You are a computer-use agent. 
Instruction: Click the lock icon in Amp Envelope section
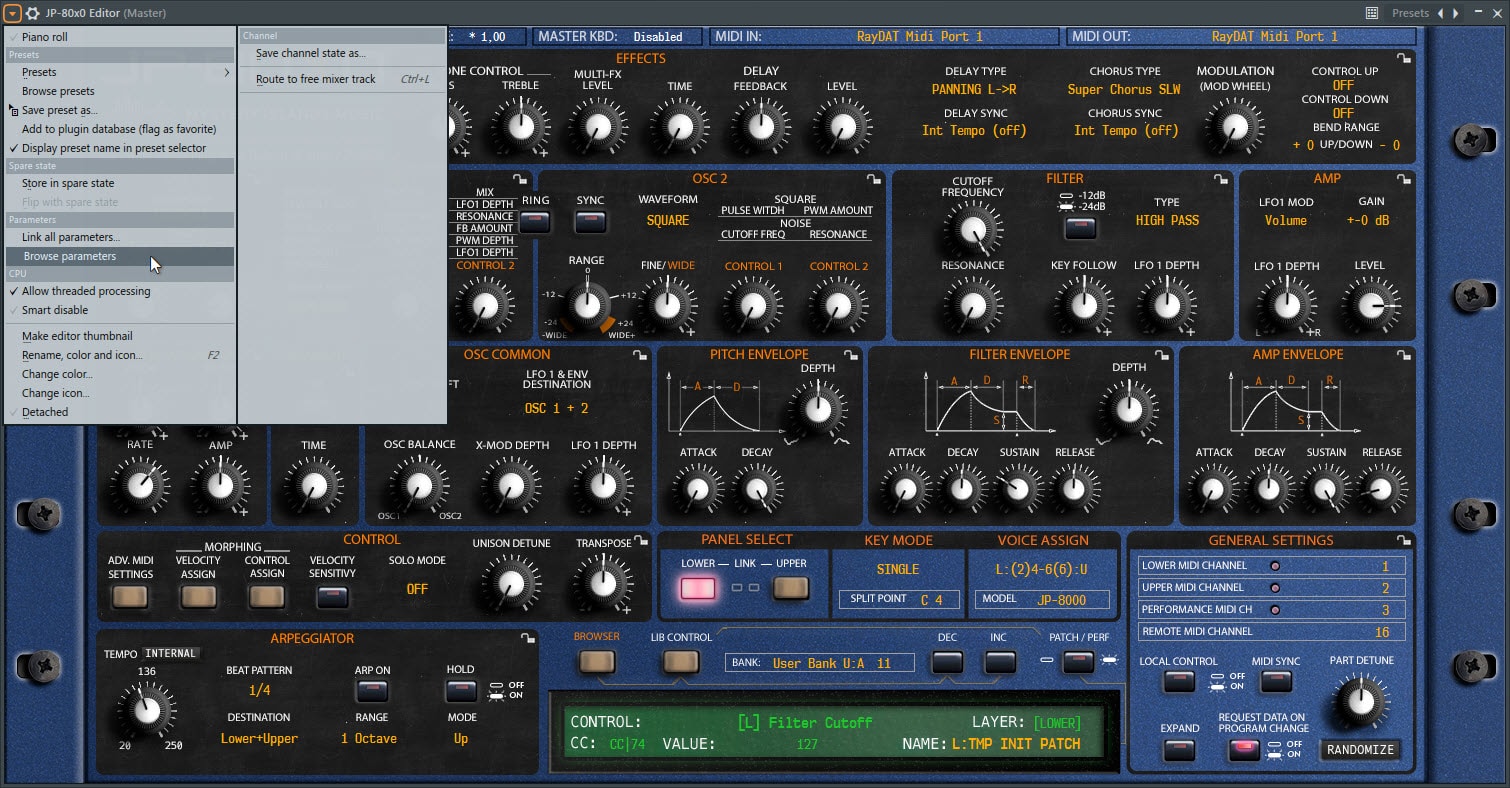1404,355
